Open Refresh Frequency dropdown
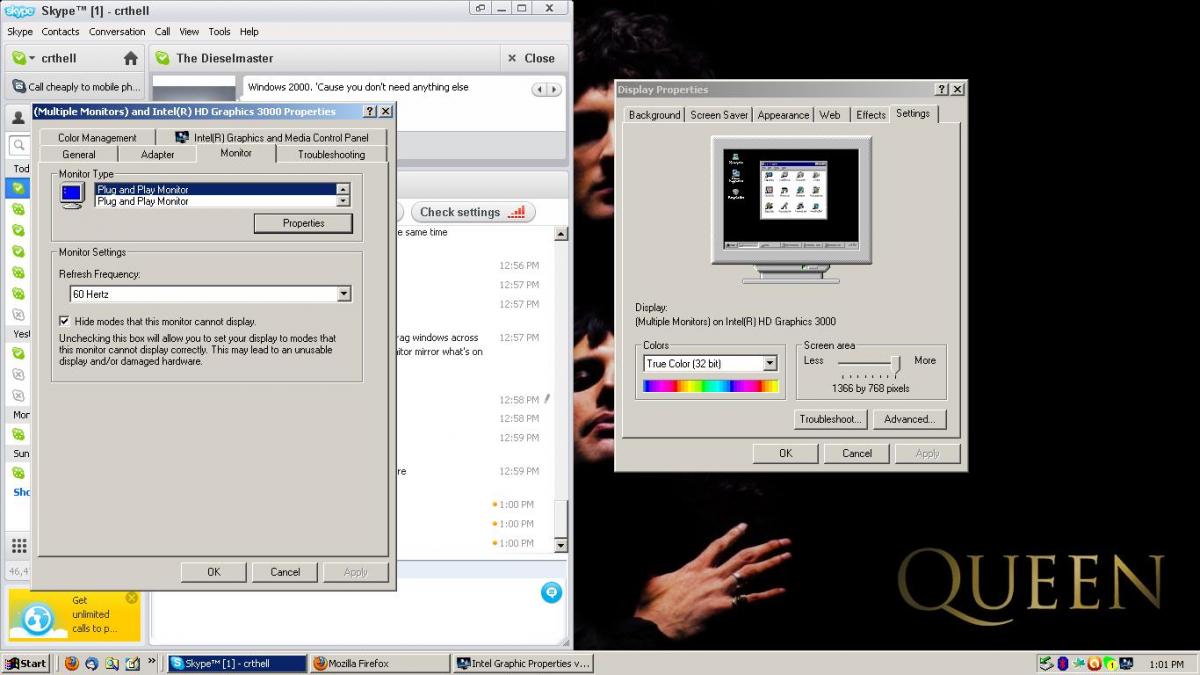Screen dimensions: 1200x675 343,294
